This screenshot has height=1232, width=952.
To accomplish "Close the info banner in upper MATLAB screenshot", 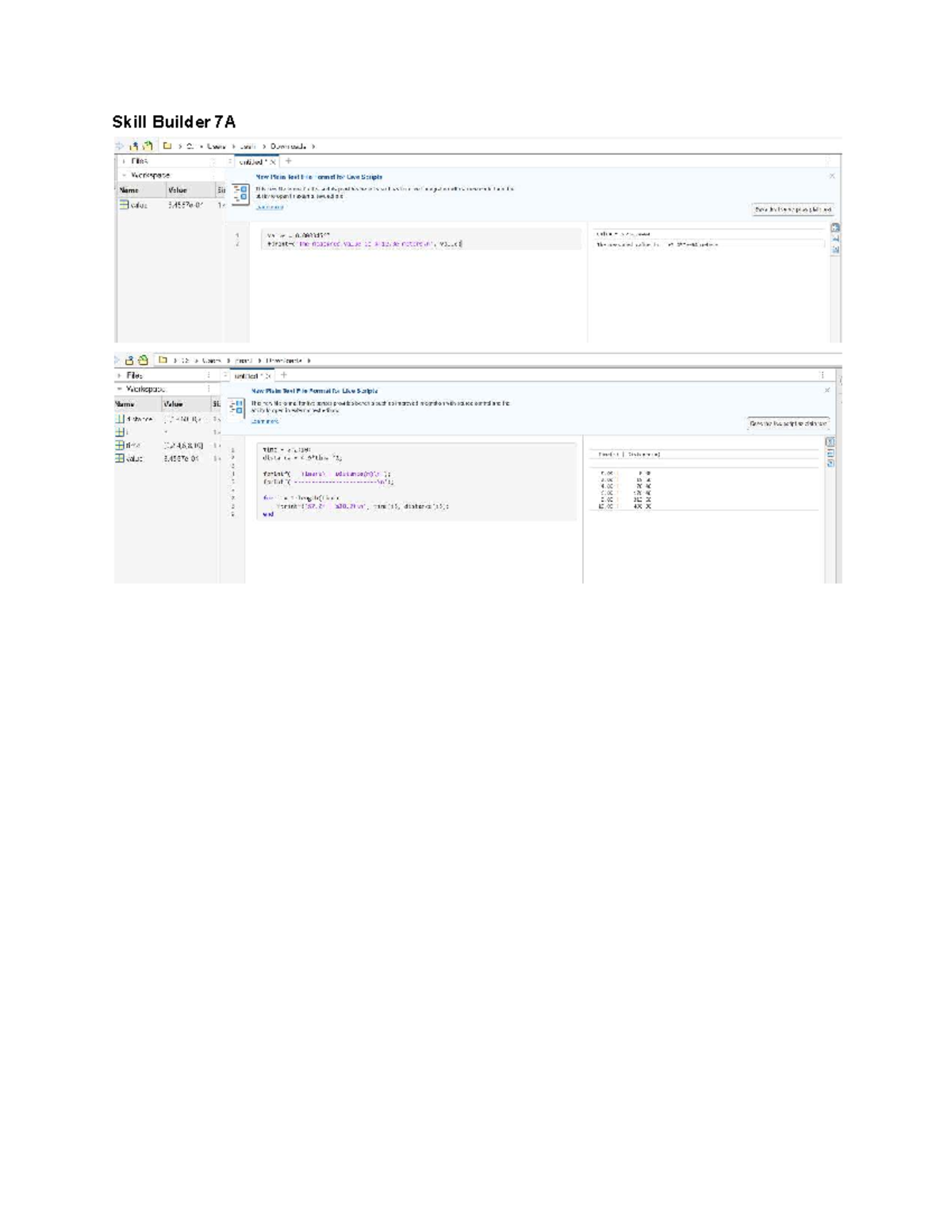I will point(831,176).
